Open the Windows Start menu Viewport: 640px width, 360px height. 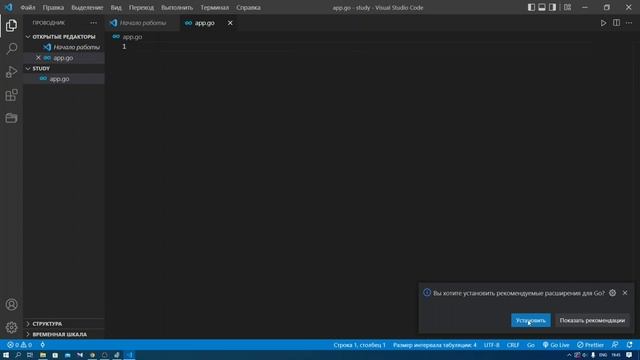click(x=6, y=356)
